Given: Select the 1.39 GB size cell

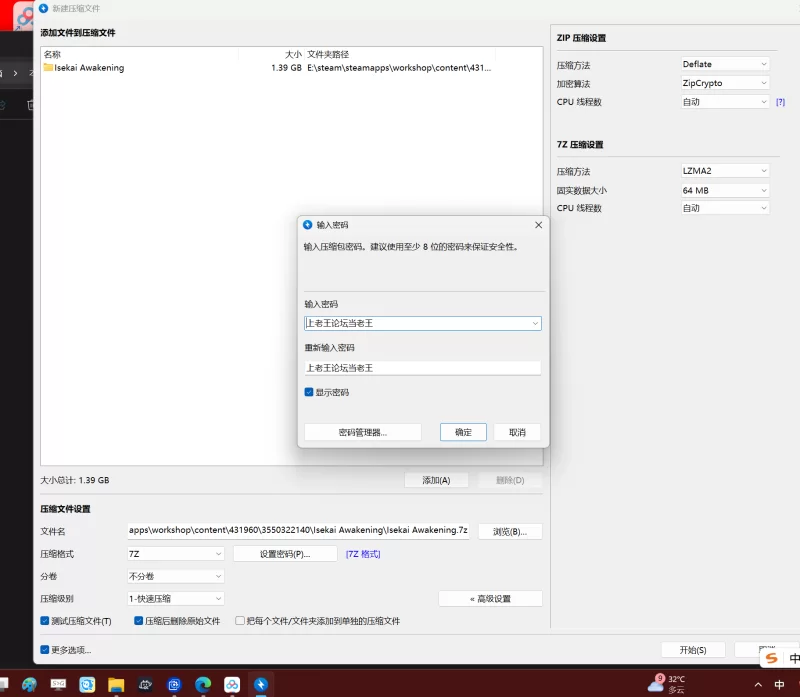Looking at the screenshot, I should pos(286,68).
